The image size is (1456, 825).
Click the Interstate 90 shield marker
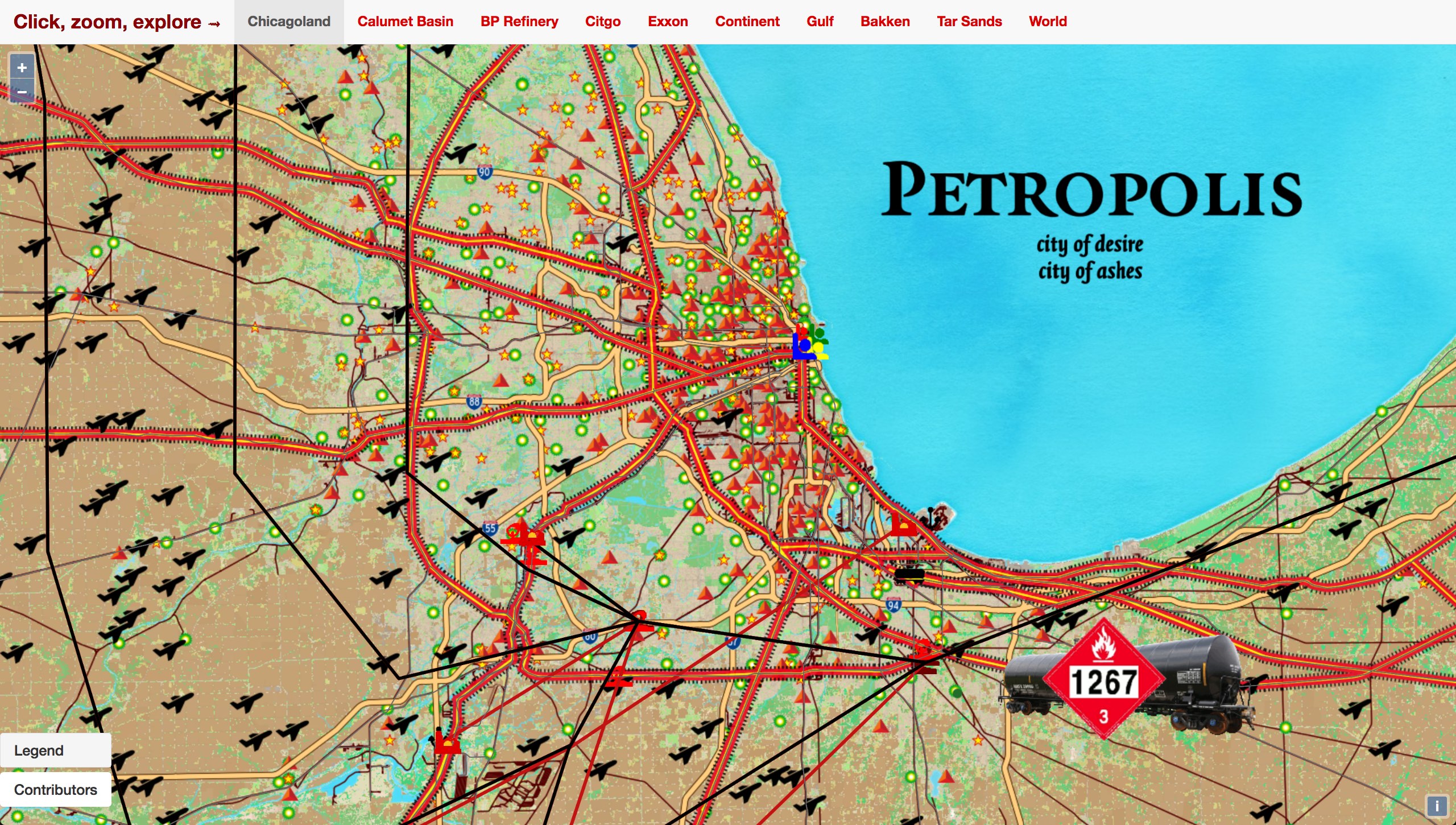tap(484, 172)
